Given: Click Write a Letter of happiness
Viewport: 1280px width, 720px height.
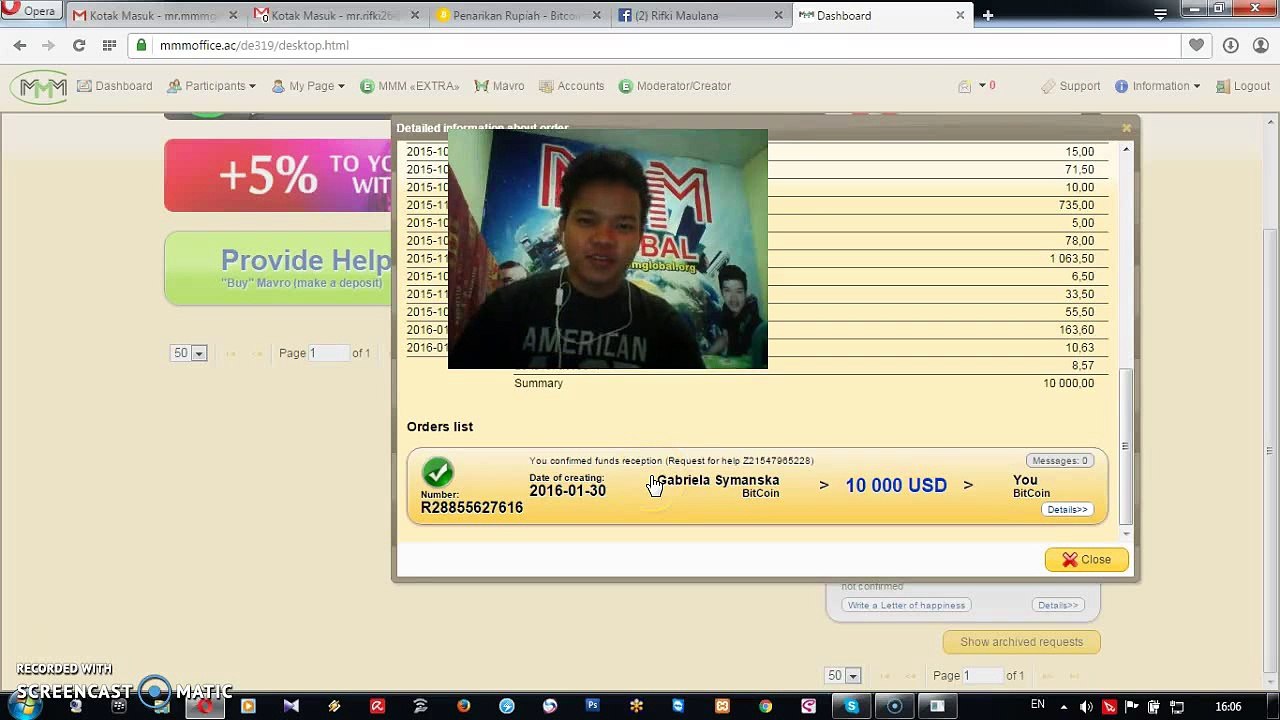Looking at the screenshot, I should tap(906, 605).
